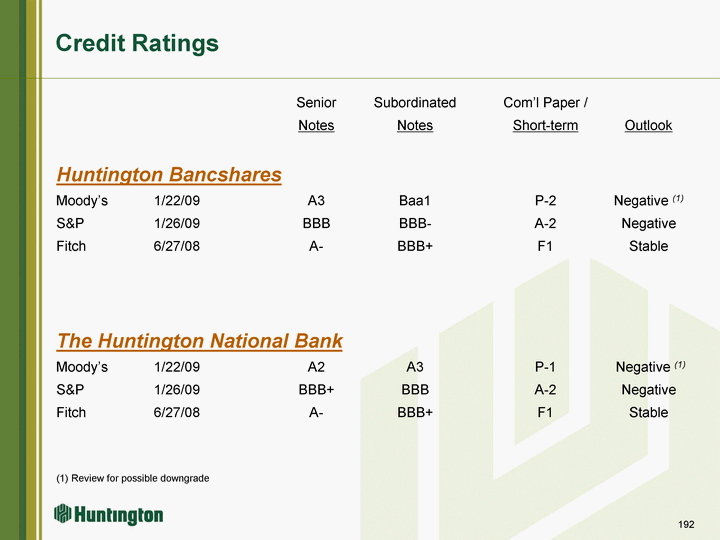Image resolution: width=720 pixels, height=540 pixels.
Task: Click "1/26/09" date under Huntington Bancshares
Action: [x=177, y=223]
